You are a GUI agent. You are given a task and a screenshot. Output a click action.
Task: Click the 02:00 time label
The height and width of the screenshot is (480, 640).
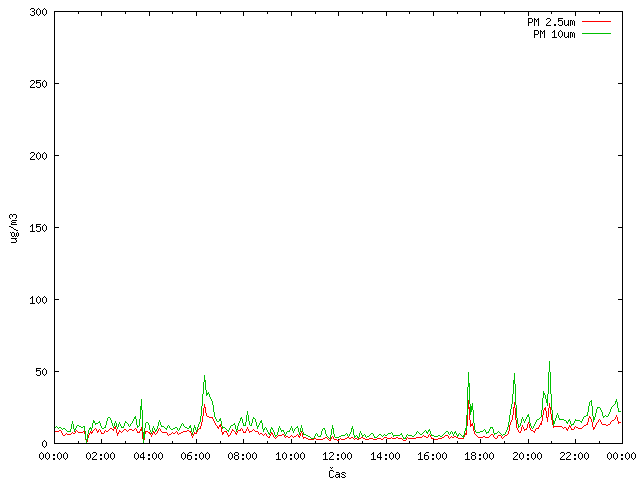click(101, 456)
